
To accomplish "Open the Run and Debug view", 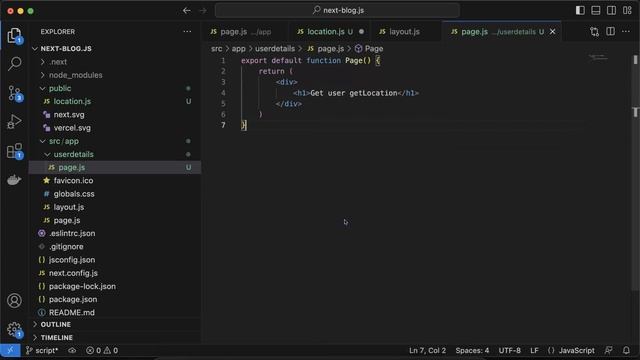I will tap(14, 122).
